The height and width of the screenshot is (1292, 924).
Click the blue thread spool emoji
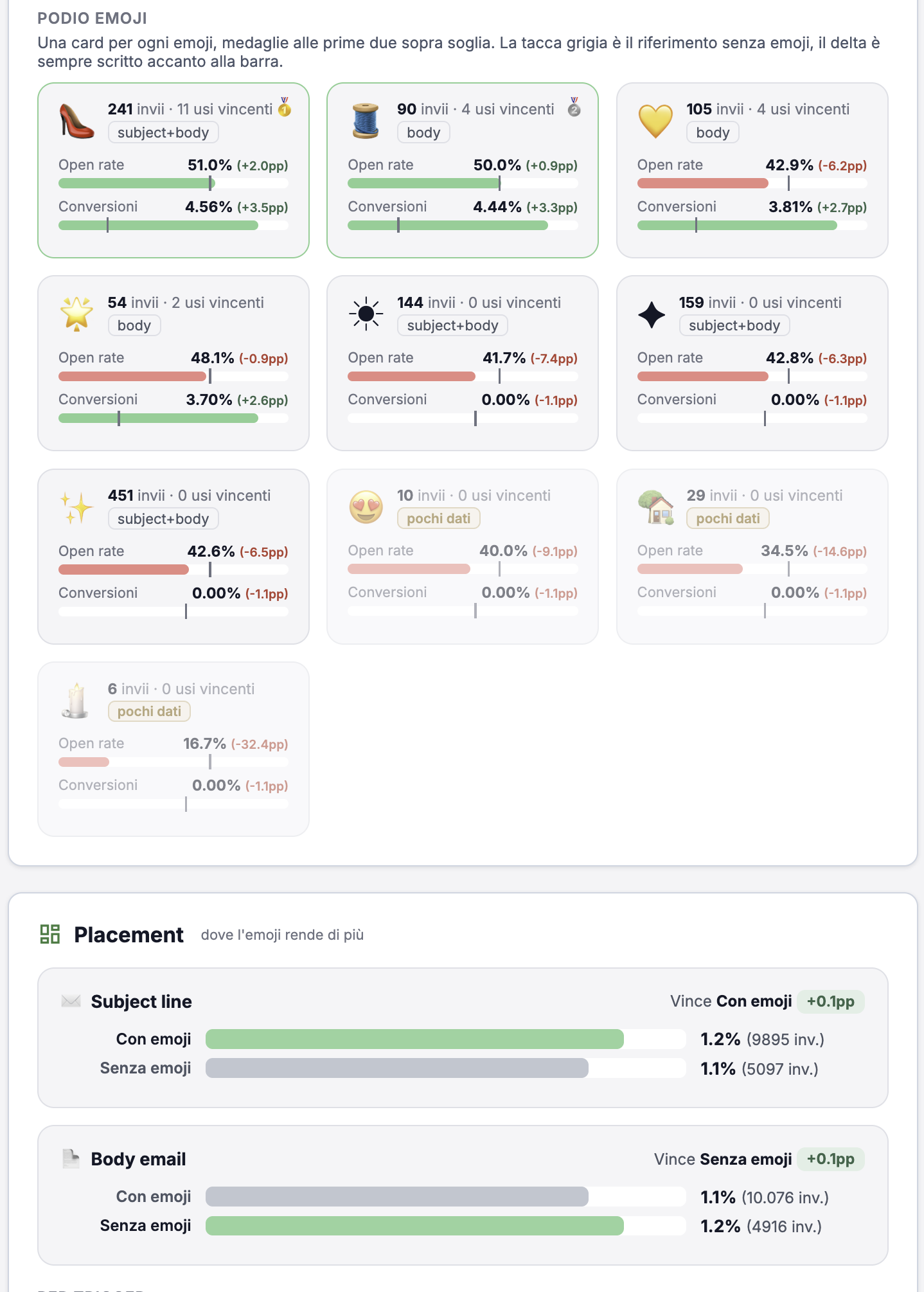366,121
